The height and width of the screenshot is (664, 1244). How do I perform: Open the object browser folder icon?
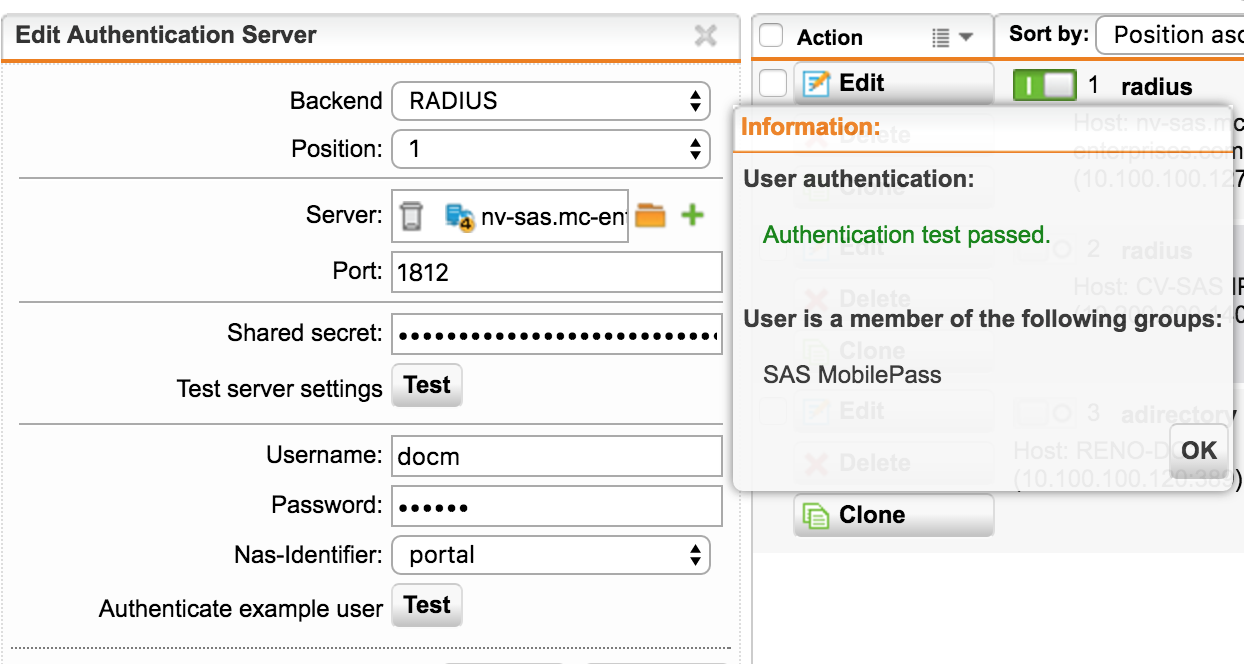tap(650, 215)
